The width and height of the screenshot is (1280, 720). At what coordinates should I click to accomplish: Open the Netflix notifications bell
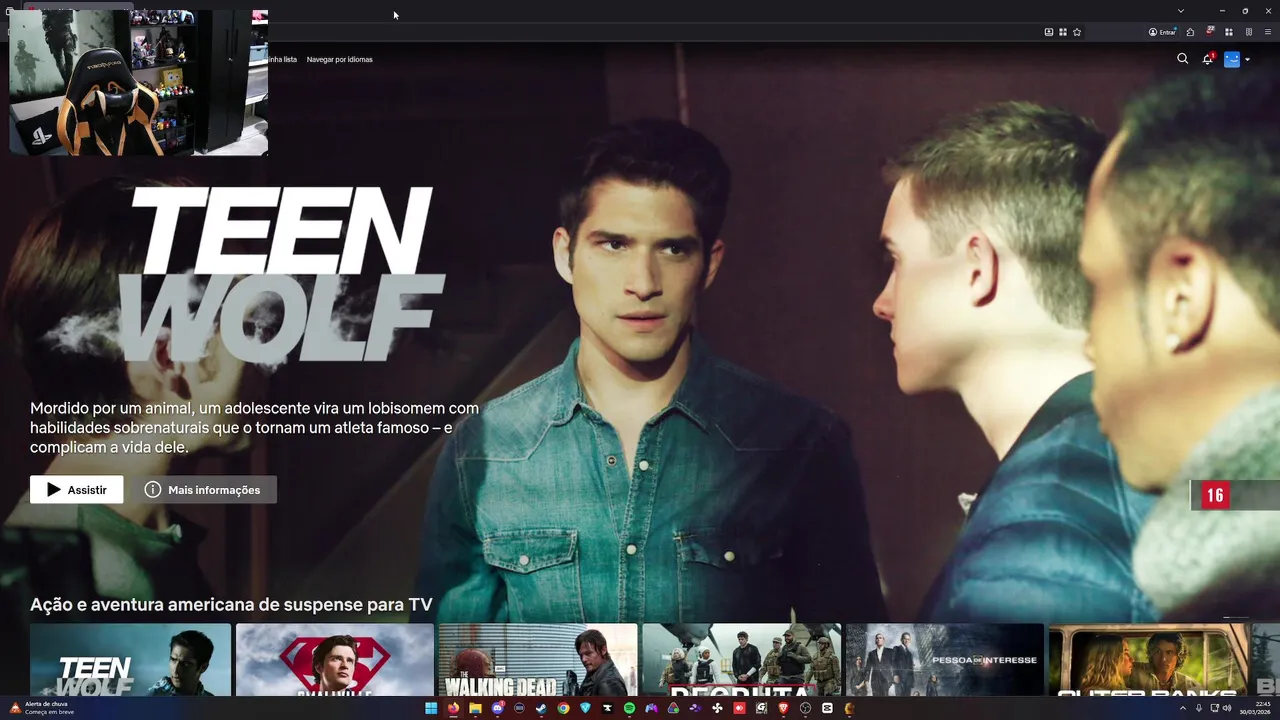coord(1207,59)
